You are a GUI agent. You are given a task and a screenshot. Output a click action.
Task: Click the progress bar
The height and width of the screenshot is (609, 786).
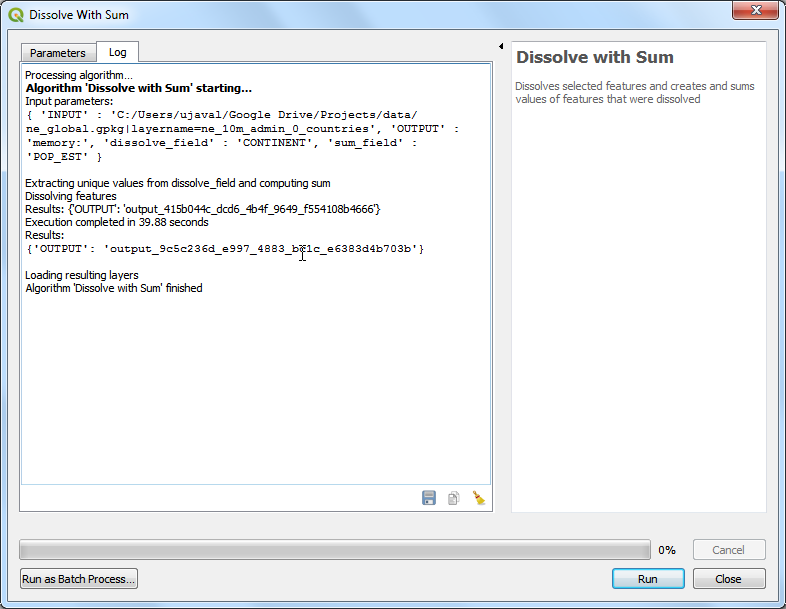pos(335,550)
